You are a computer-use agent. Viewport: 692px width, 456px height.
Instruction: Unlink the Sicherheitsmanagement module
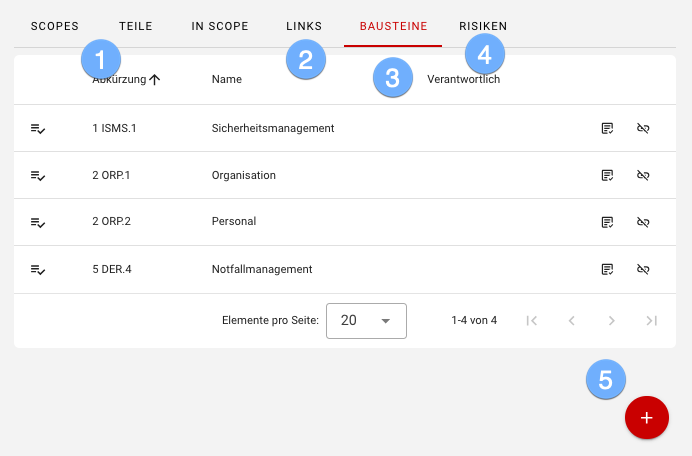[x=644, y=128]
